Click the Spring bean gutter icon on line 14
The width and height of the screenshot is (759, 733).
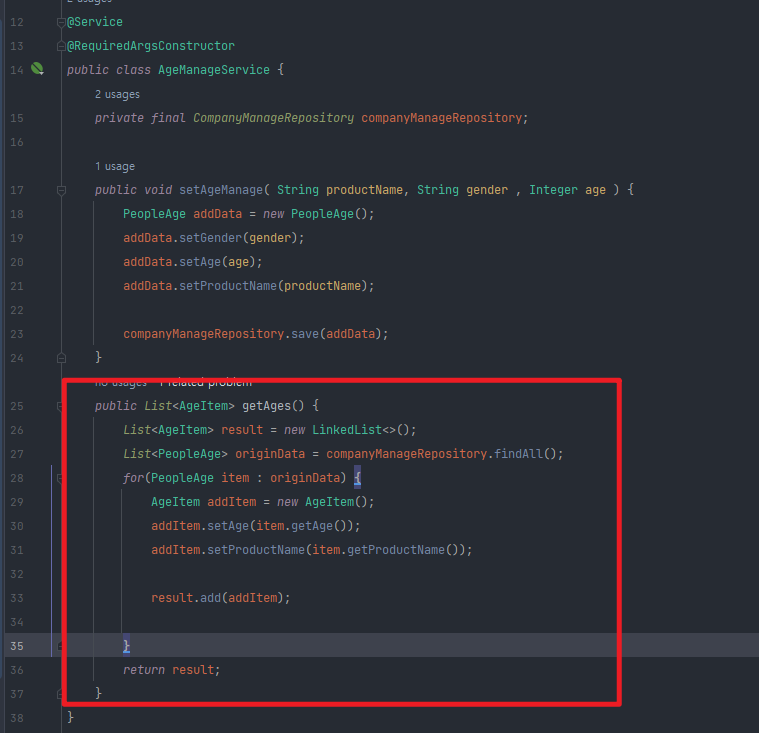37,69
